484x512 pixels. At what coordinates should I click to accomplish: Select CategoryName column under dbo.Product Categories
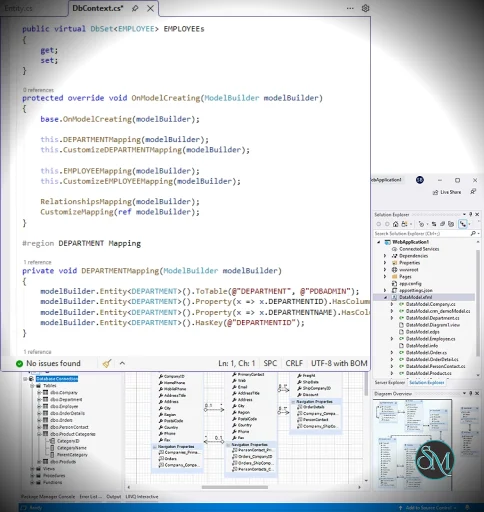(72, 448)
